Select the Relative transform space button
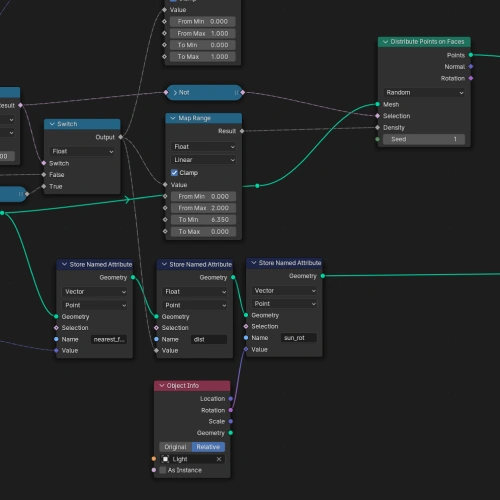Screen dimensions: 500x500 (x=208, y=447)
